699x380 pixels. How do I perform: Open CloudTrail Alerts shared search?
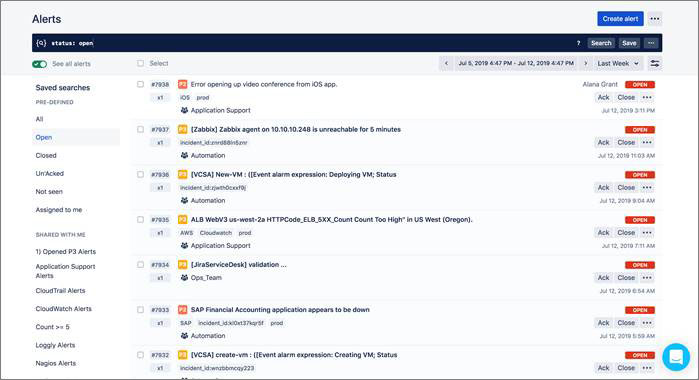[60, 291]
